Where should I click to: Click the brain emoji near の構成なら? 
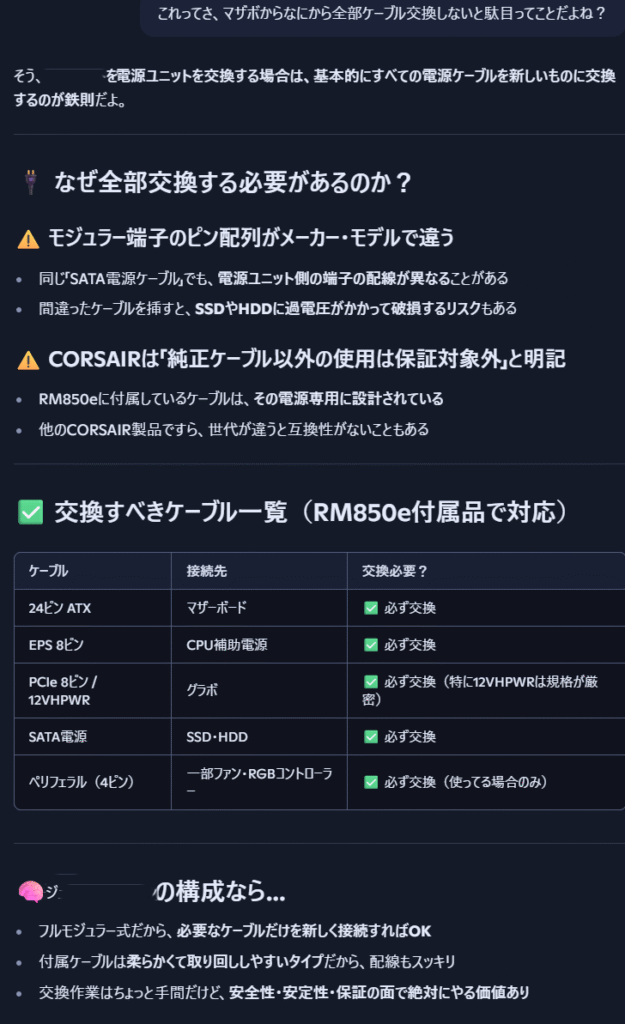click(30, 890)
